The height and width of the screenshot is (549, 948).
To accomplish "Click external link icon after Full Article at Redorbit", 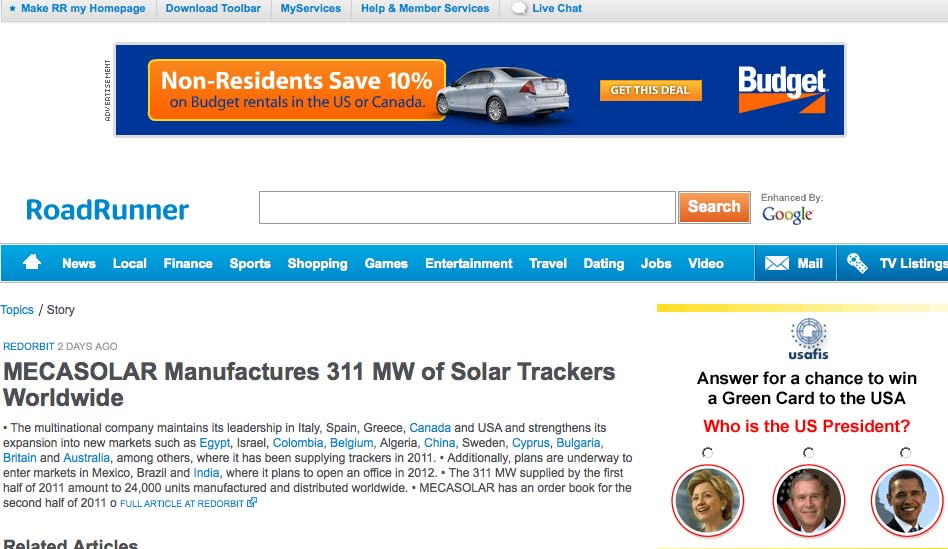I will tap(252, 502).
